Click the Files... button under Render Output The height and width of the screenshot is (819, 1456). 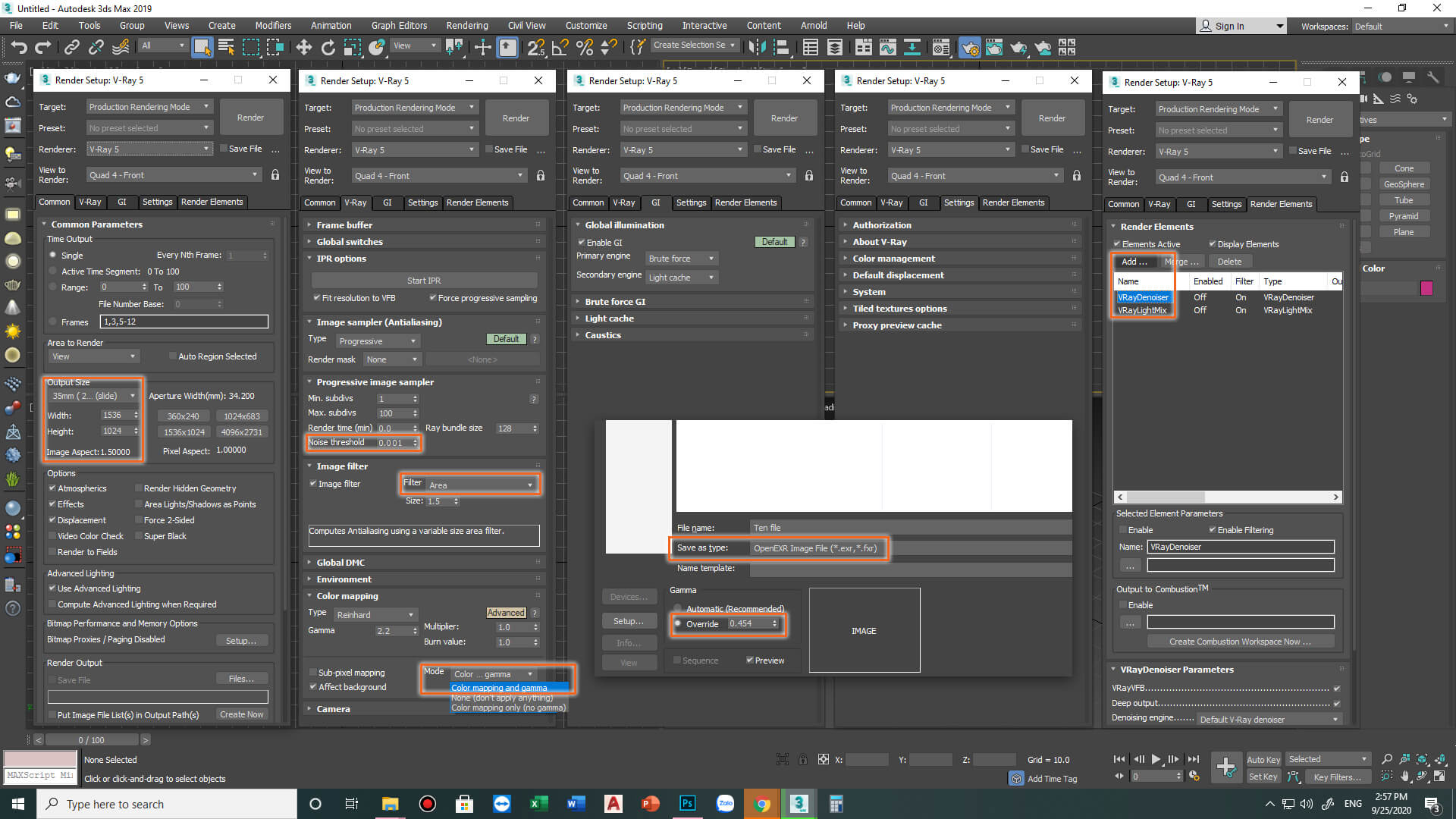pyautogui.click(x=241, y=679)
